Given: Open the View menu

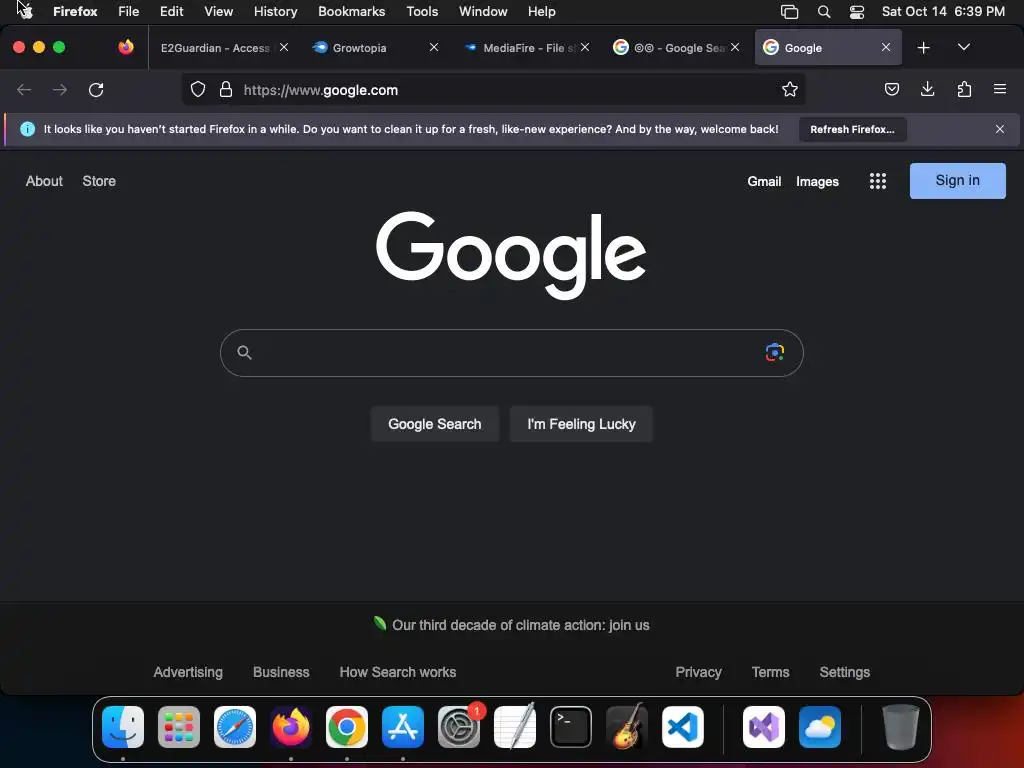Looking at the screenshot, I should coord(218,11).
